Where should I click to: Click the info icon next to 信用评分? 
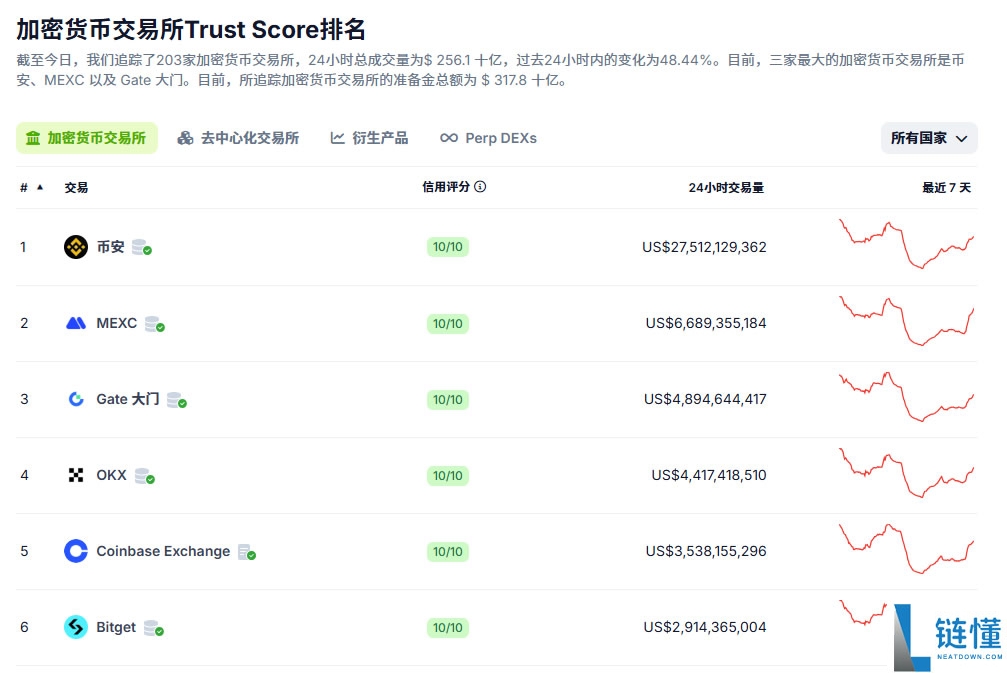(480, 187)
